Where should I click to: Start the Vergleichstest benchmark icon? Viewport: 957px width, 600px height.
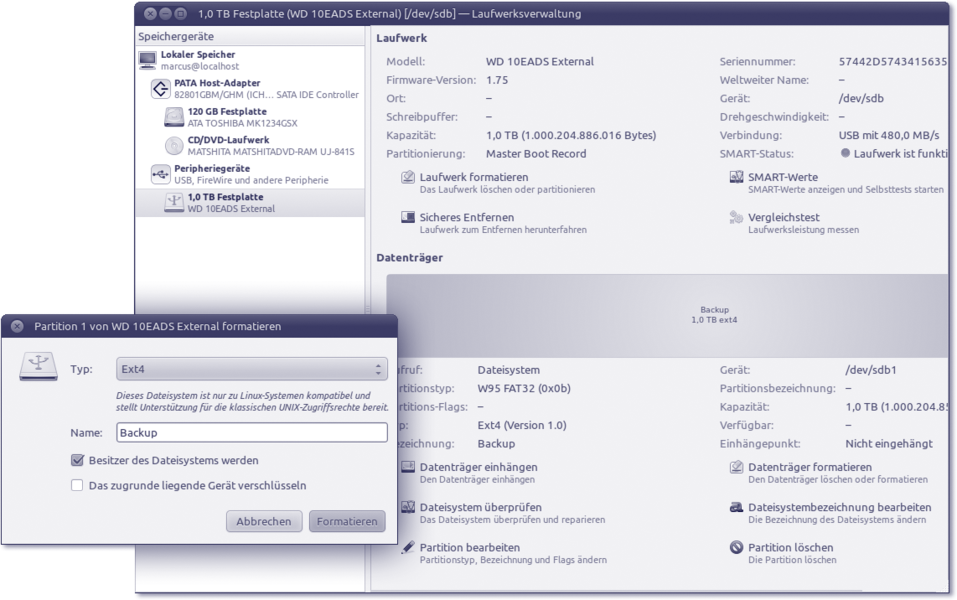[736, 217]
